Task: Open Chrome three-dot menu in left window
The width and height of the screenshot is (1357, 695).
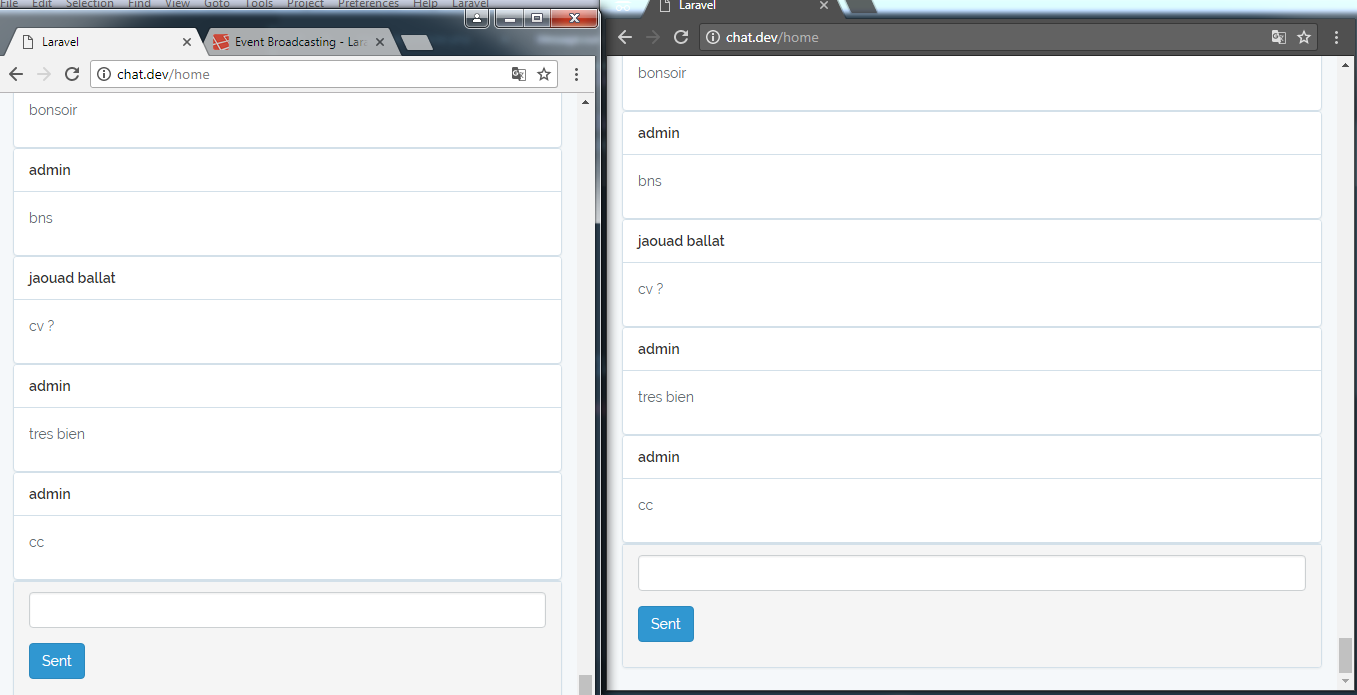Action: click(x=577, y=74)
